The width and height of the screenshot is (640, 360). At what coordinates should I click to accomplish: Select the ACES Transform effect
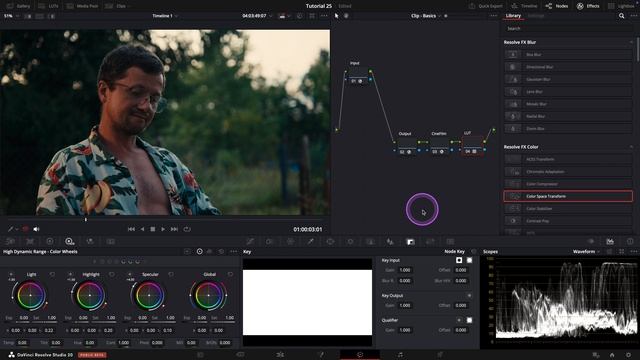point(568,159)
